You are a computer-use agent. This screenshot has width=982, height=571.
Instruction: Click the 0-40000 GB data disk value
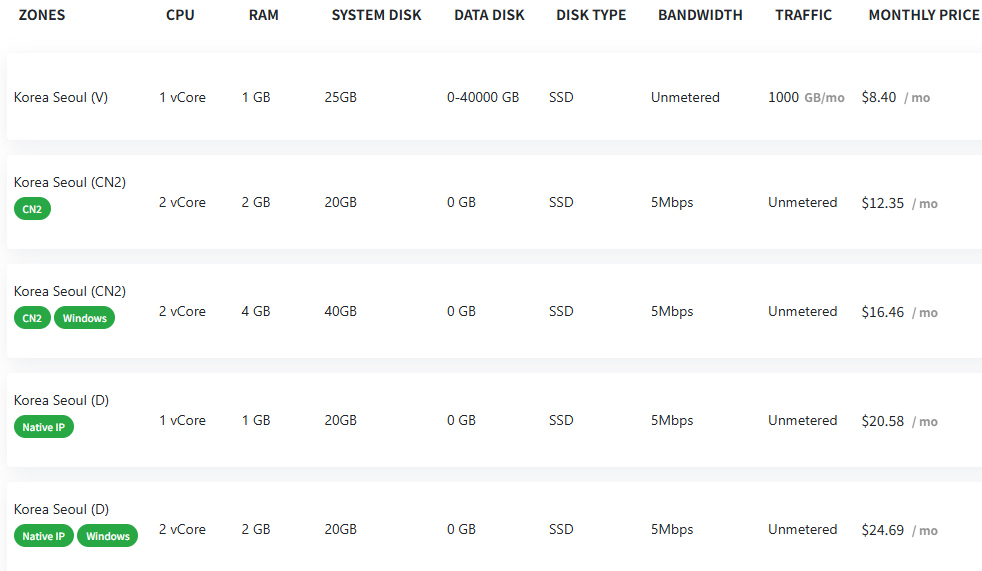pos(483,98)
